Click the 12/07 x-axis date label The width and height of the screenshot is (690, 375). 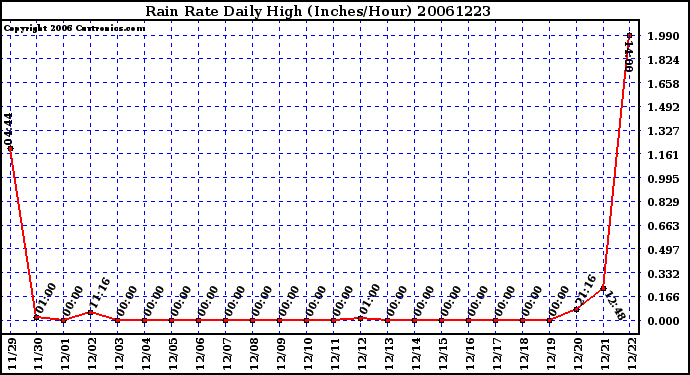(x=228, y=354)
